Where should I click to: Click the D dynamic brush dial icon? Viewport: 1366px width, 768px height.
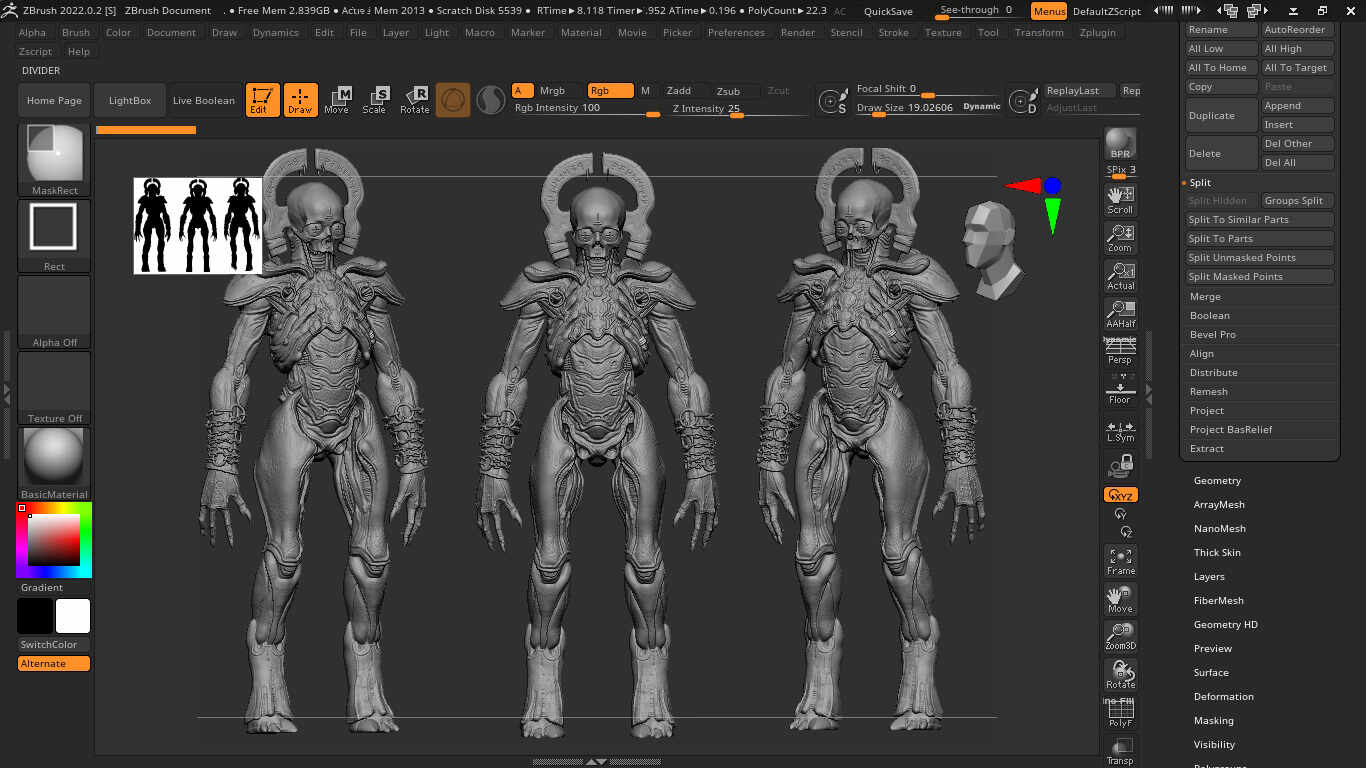click(1023, 101)
